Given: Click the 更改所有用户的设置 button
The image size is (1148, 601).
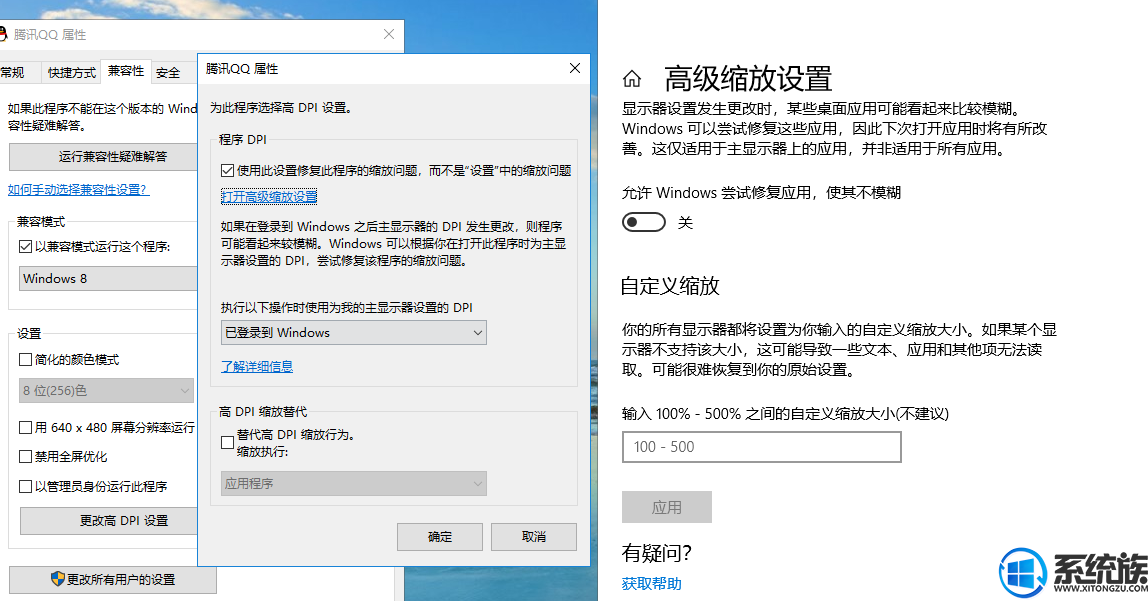Looking at the screenshot, I should click(113, 579).
